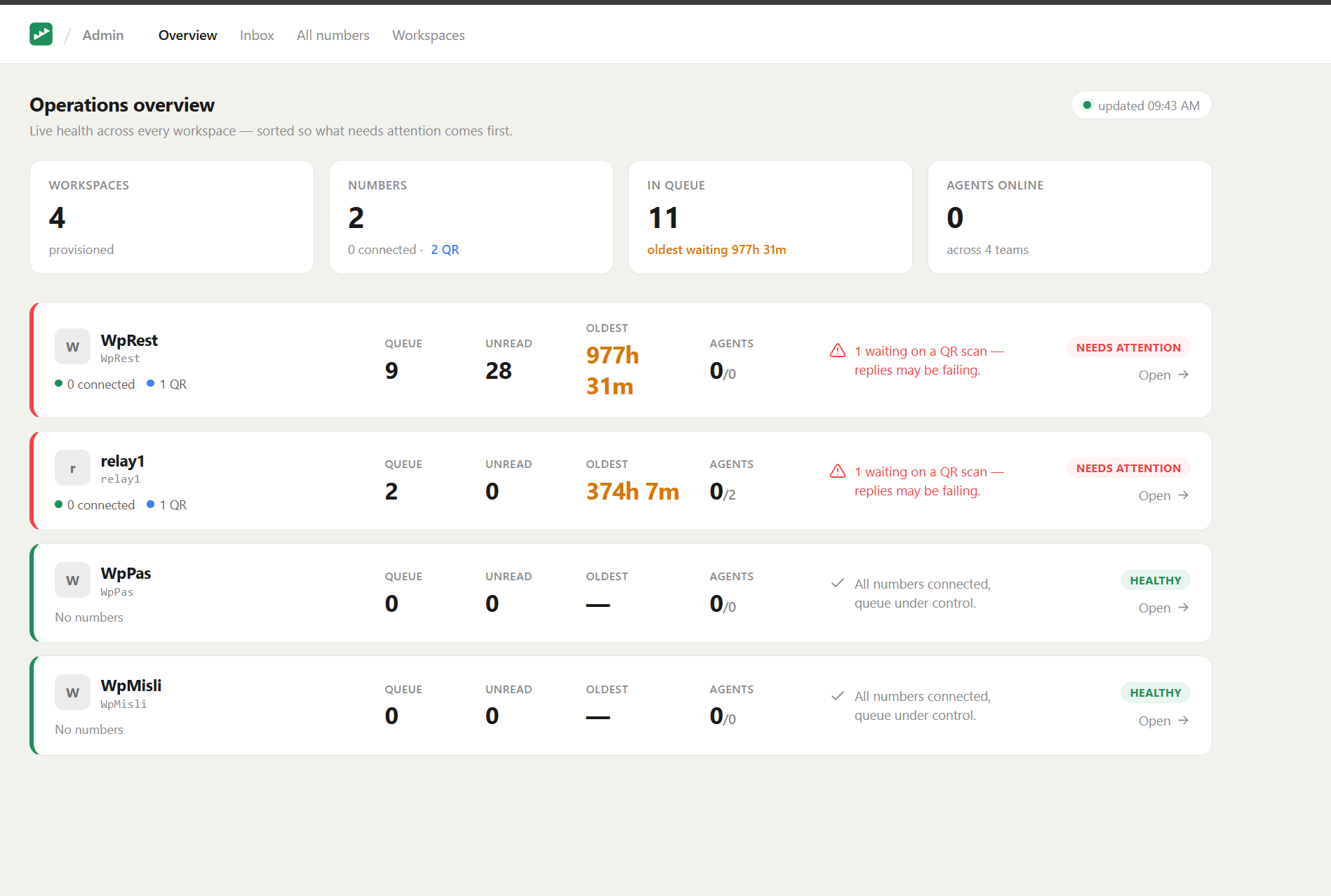
Task: Click the WpMisli workspace avatar icon
Action: [x=72, y=693]
